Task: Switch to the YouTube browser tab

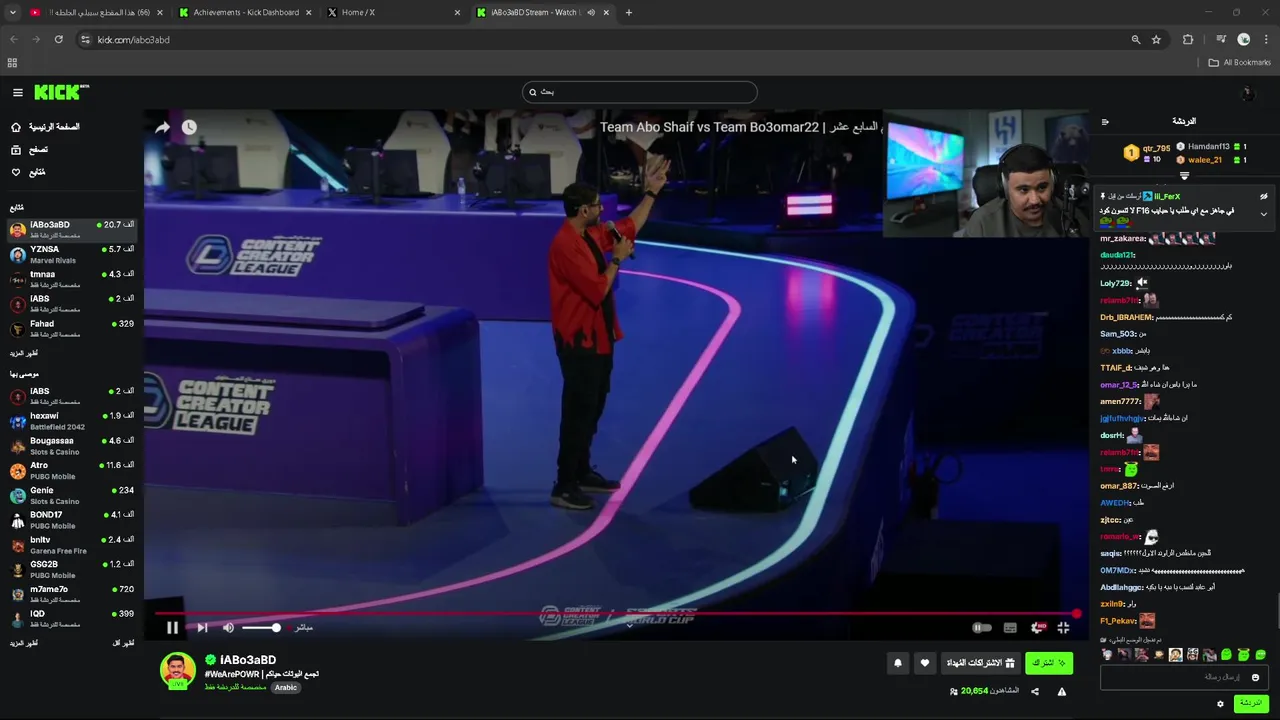Action: point(95,12)
